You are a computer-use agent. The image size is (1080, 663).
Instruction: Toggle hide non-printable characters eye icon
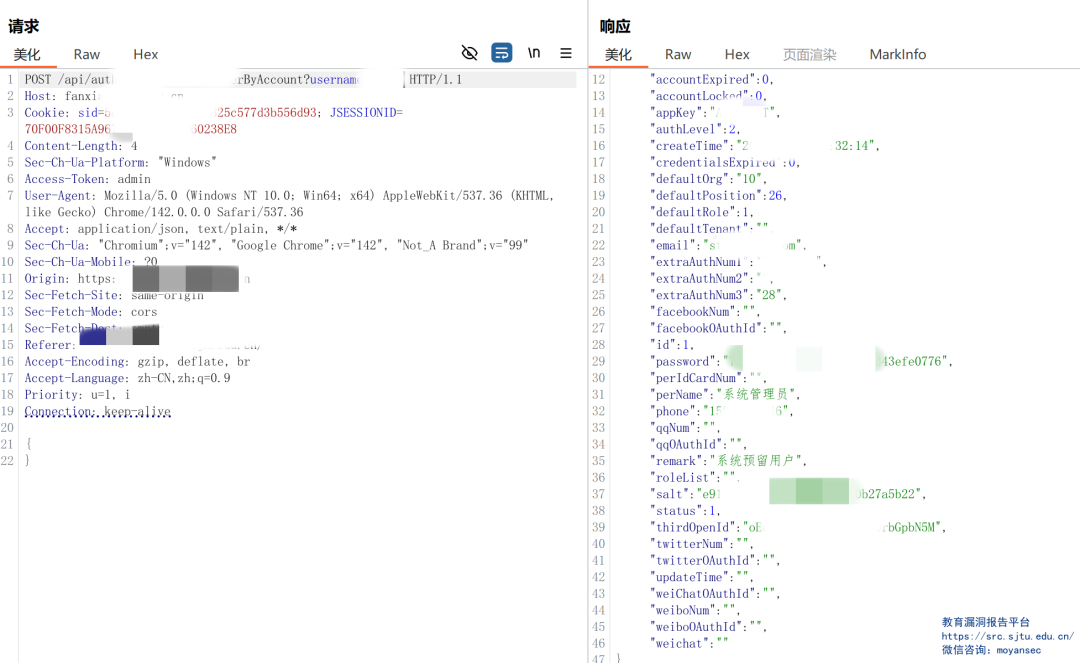[469, 53]
